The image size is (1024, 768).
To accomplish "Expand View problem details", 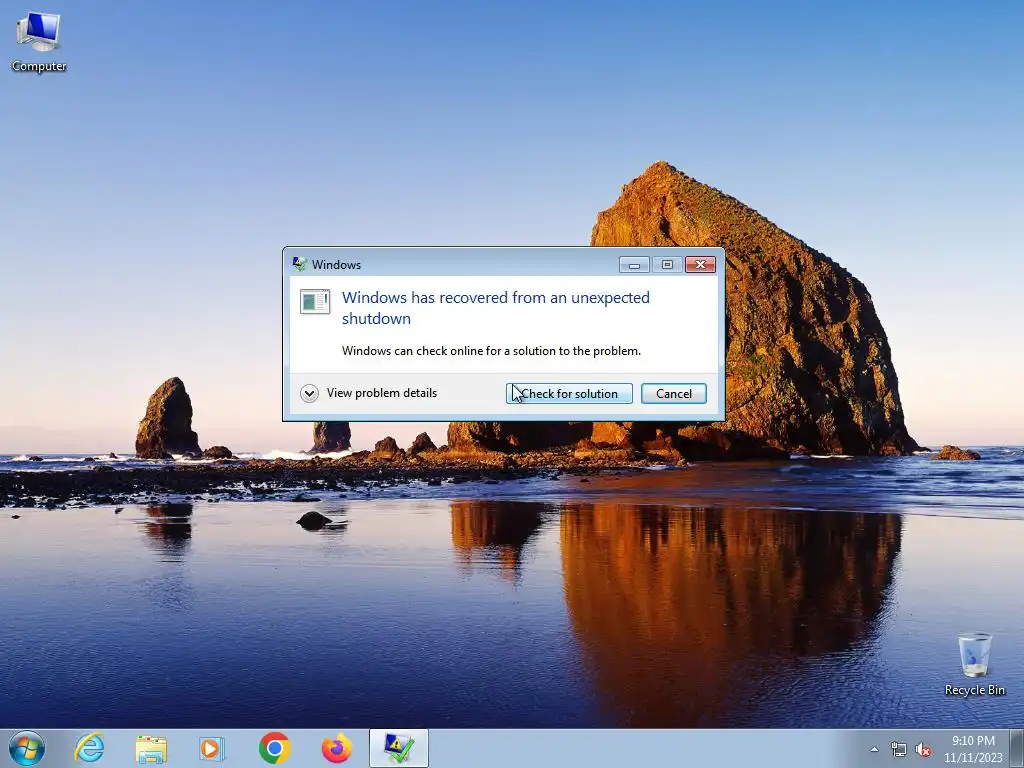I will (x=309, y=393).
